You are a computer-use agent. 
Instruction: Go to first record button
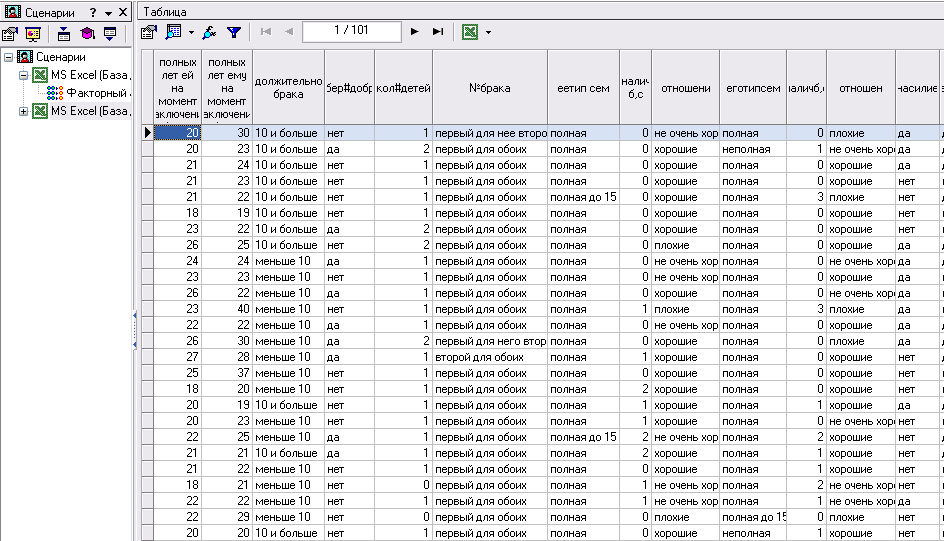pos(266,32)
